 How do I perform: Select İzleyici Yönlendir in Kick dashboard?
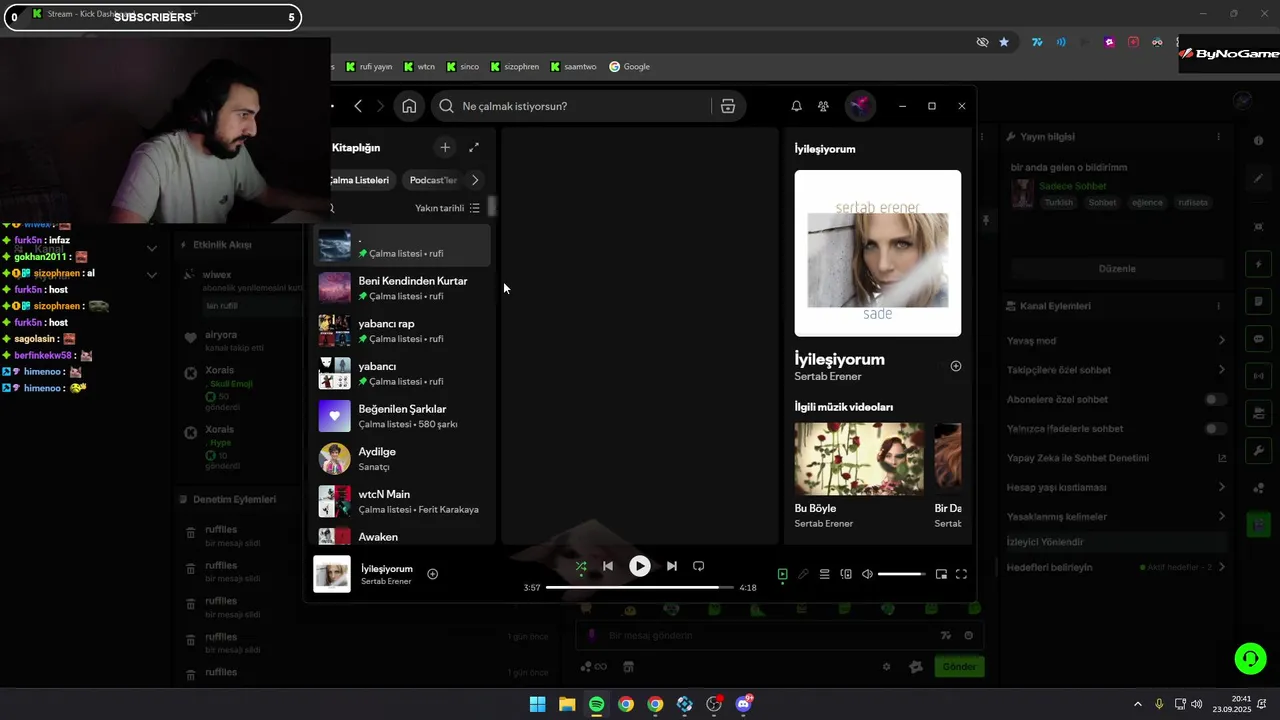[1116, 542]
